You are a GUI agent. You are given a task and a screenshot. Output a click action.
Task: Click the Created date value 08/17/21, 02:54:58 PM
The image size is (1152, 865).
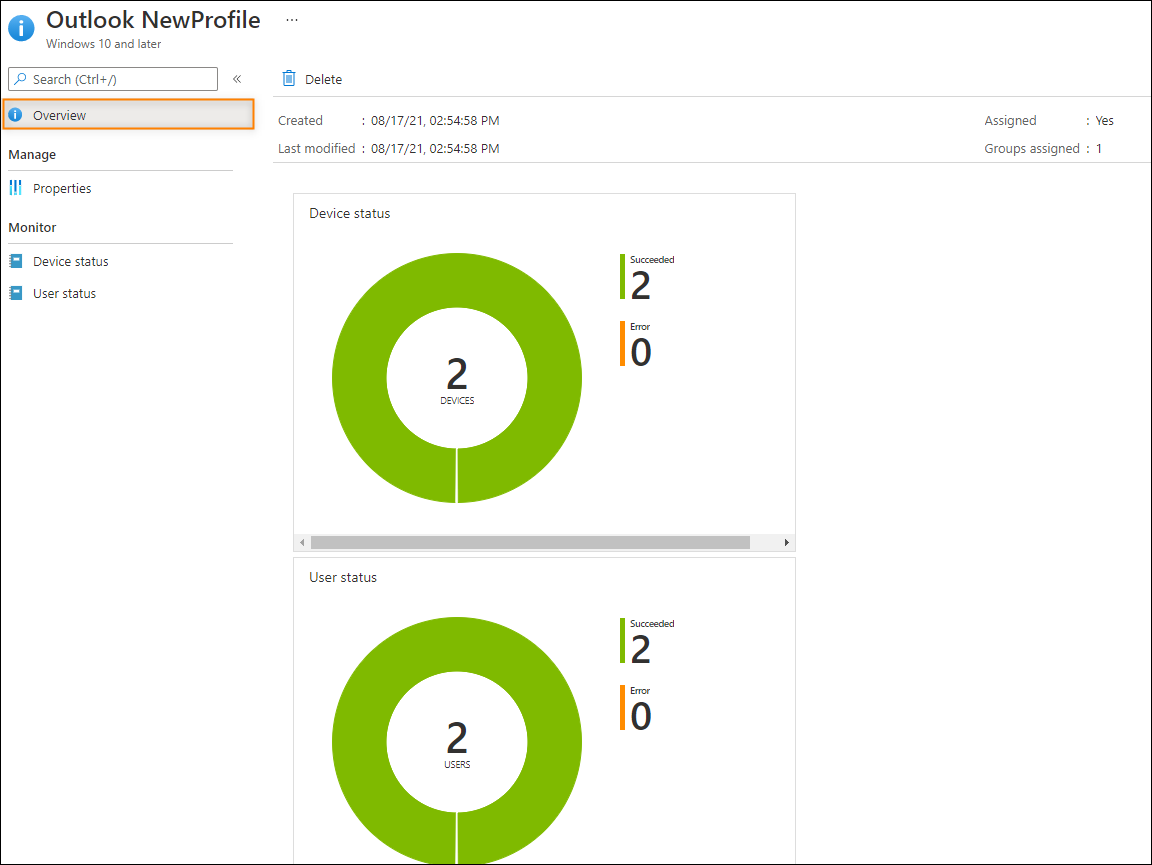pos(435,121)
